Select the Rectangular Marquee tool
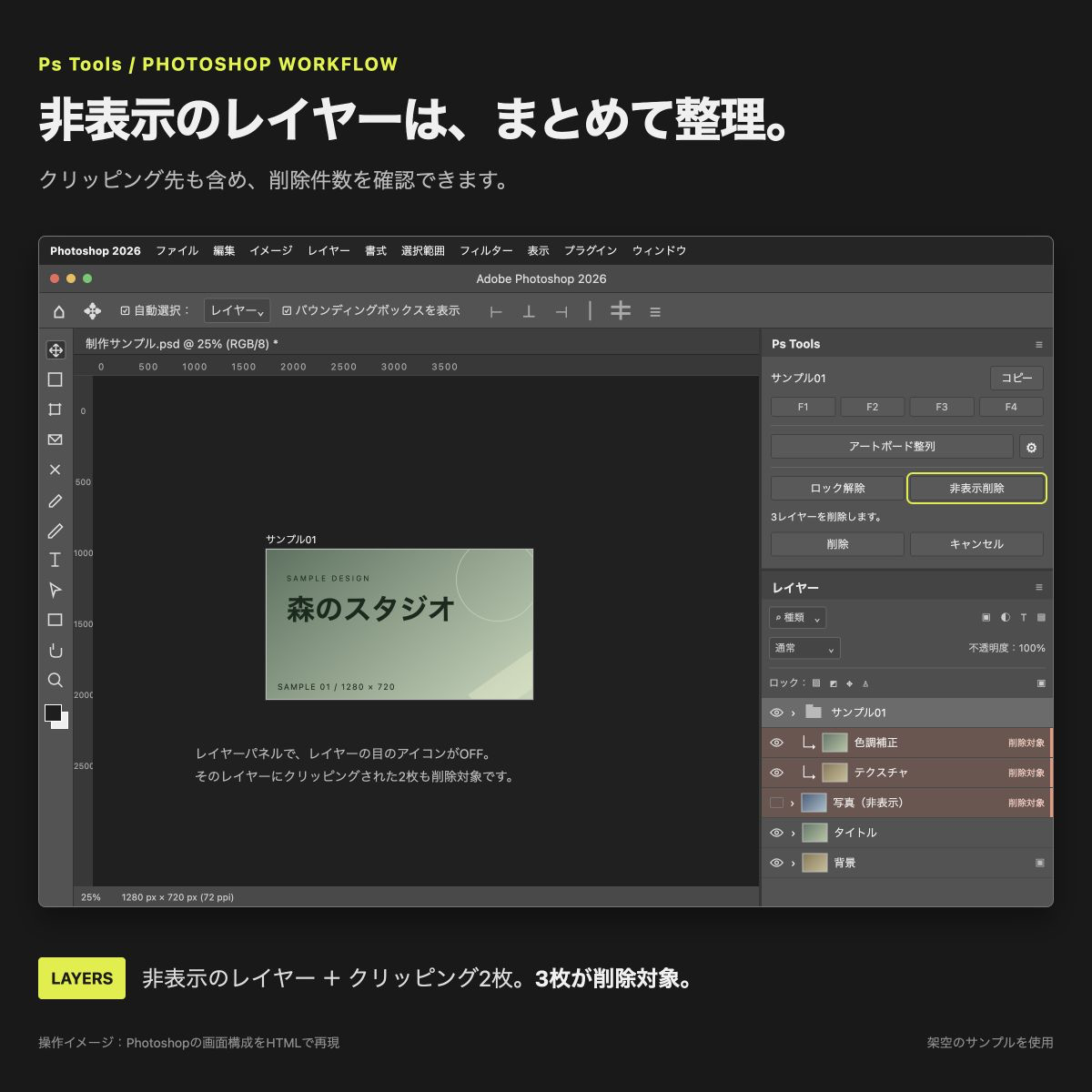 pos(56,379)
